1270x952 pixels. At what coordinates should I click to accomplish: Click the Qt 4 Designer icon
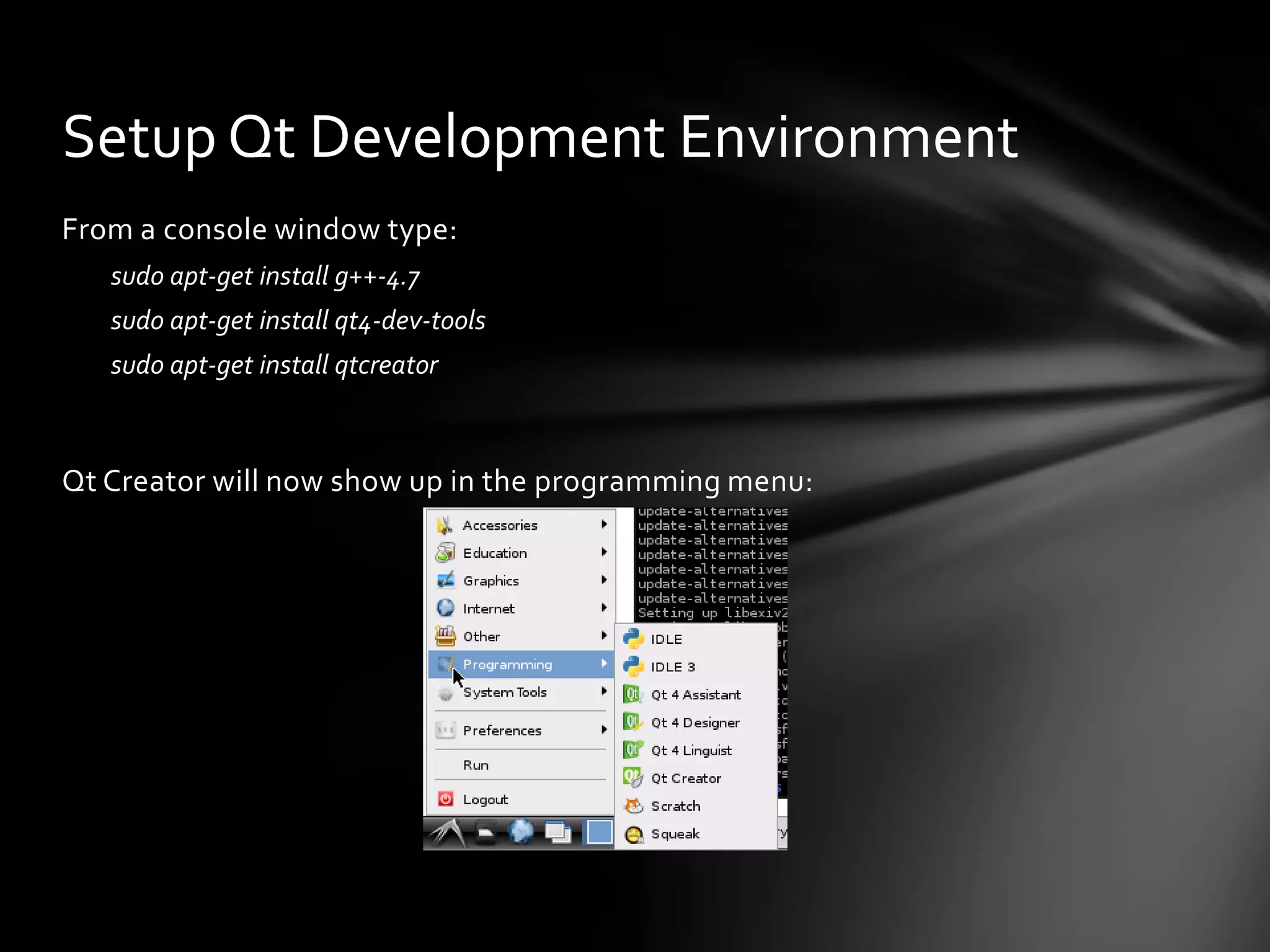click(633, 723)
